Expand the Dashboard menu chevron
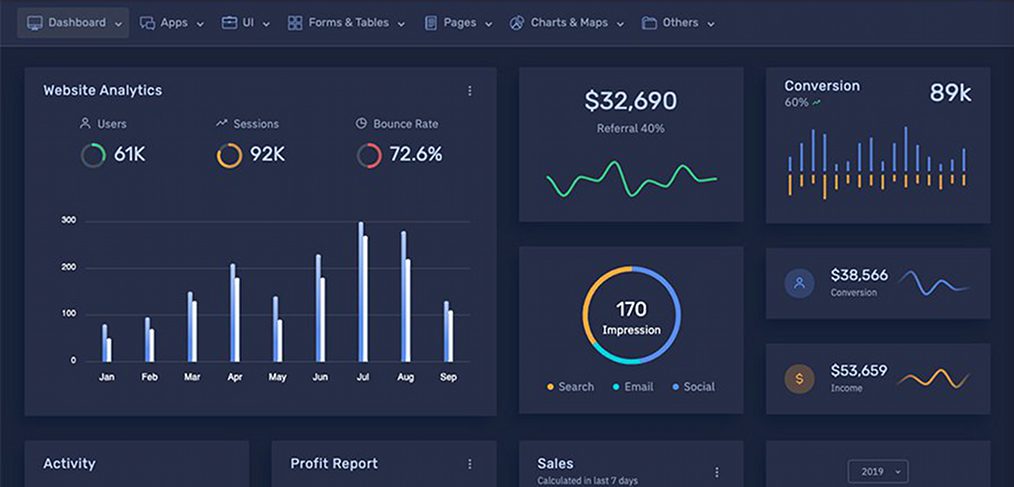 coord(118,25)
